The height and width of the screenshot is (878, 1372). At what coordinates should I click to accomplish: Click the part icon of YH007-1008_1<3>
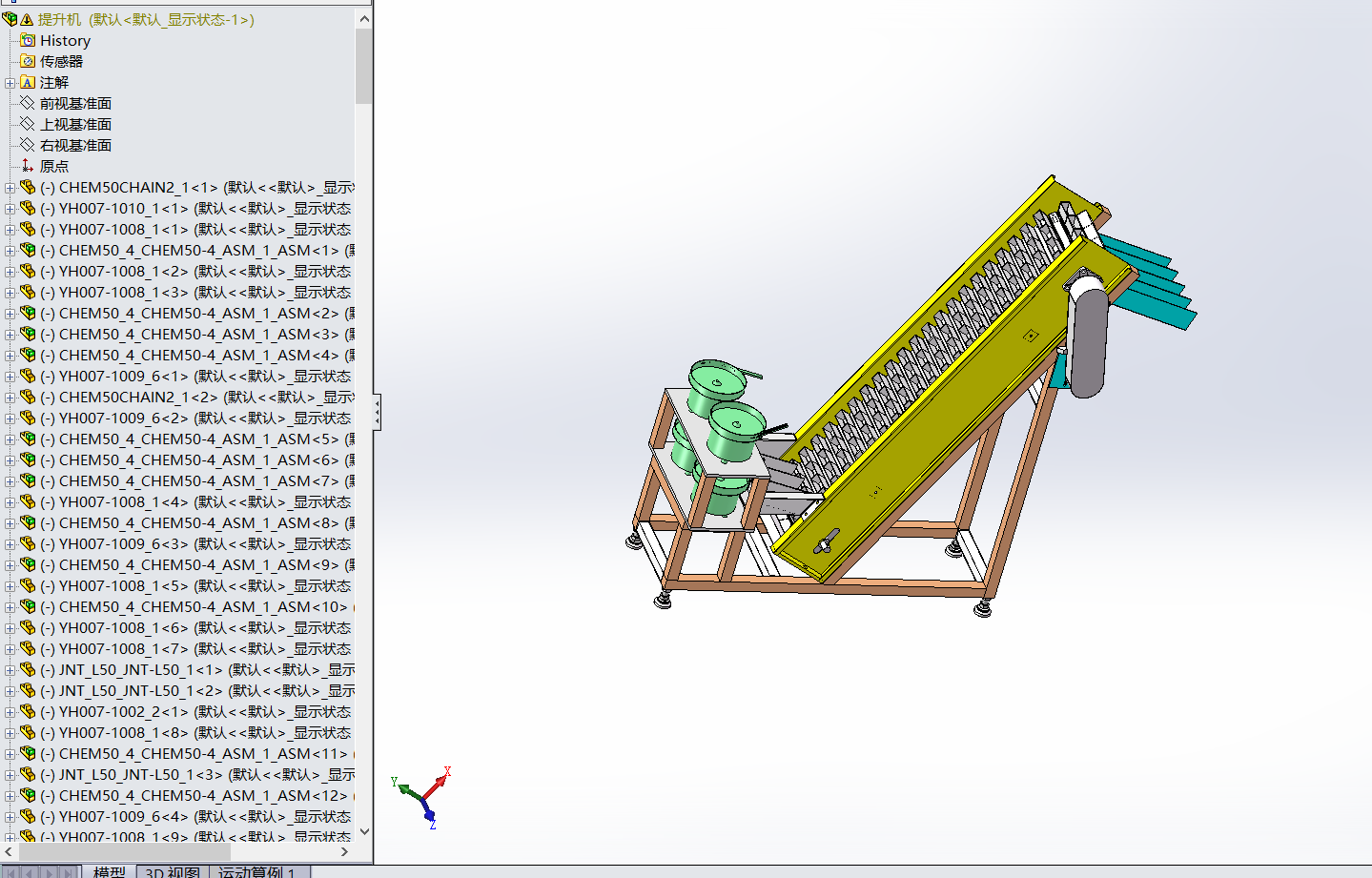tap(28, 292)
